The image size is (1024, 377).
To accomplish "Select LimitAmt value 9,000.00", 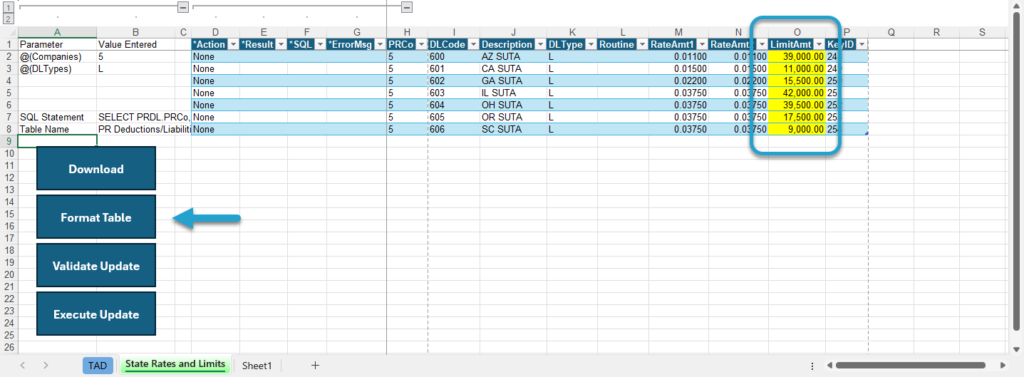I will [797, 129].
